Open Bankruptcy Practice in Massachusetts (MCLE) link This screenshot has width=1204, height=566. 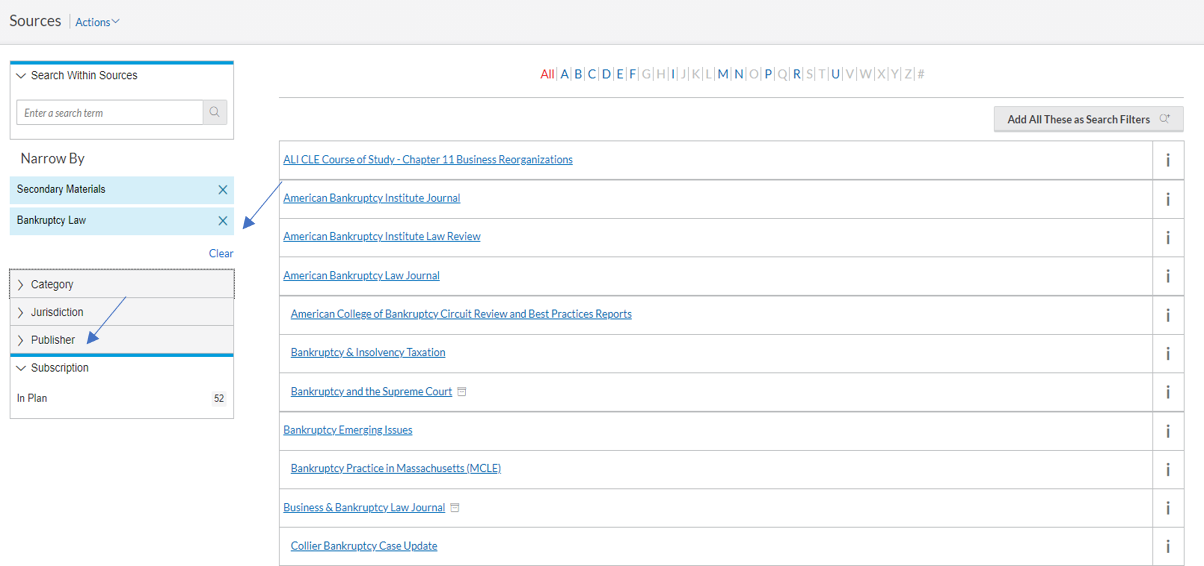(x=396, y=469)
